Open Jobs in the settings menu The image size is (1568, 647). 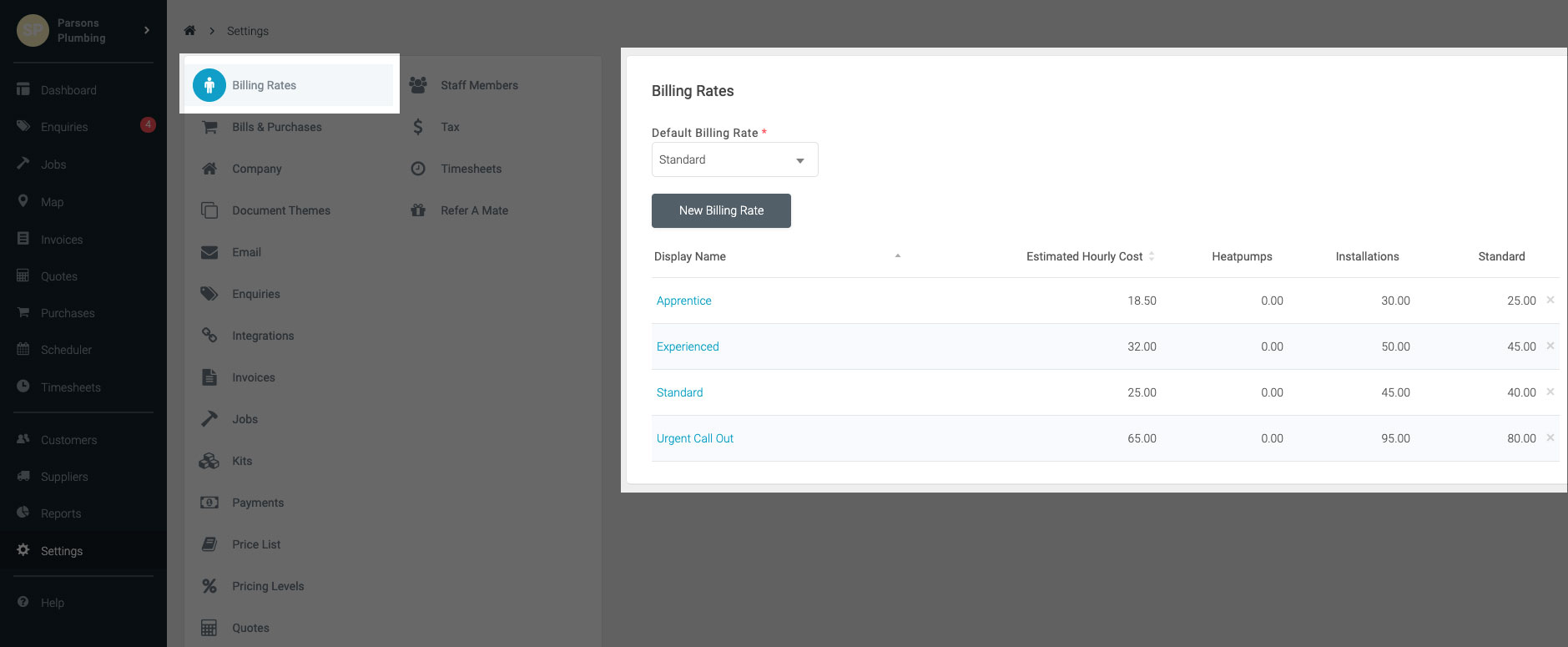[x=245, y=419]
